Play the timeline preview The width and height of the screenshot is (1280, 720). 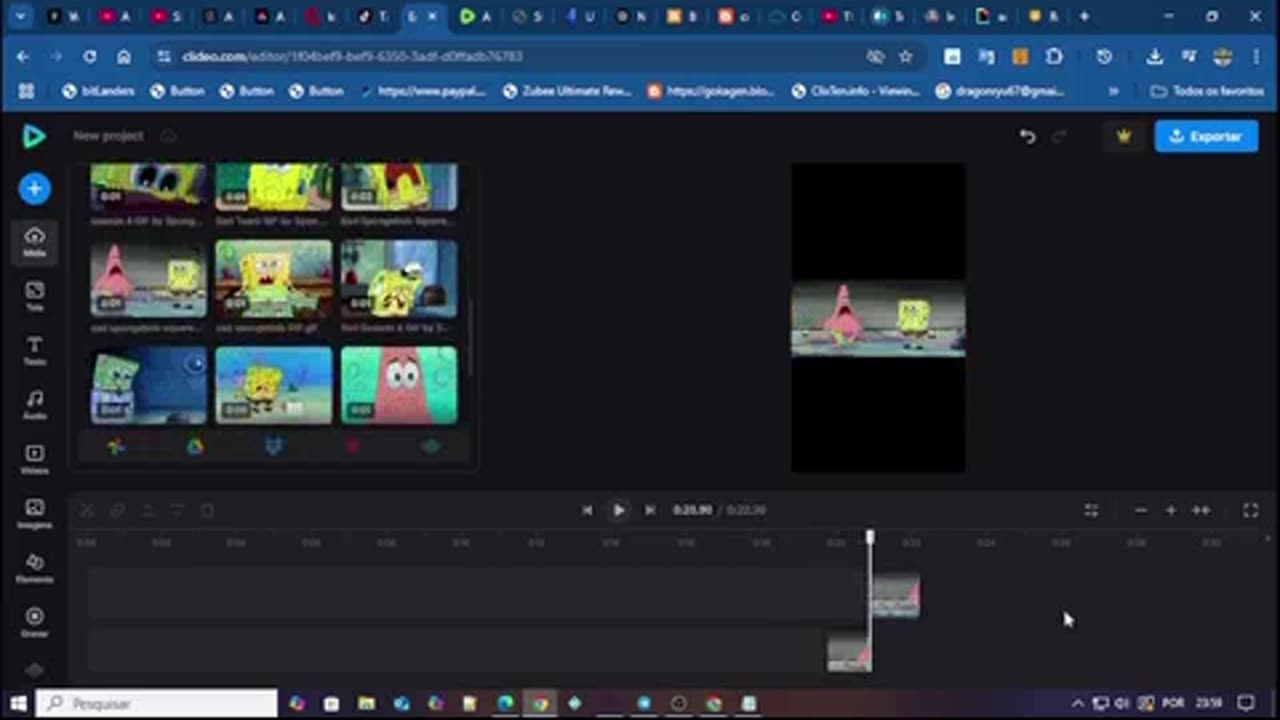point(618,510)
